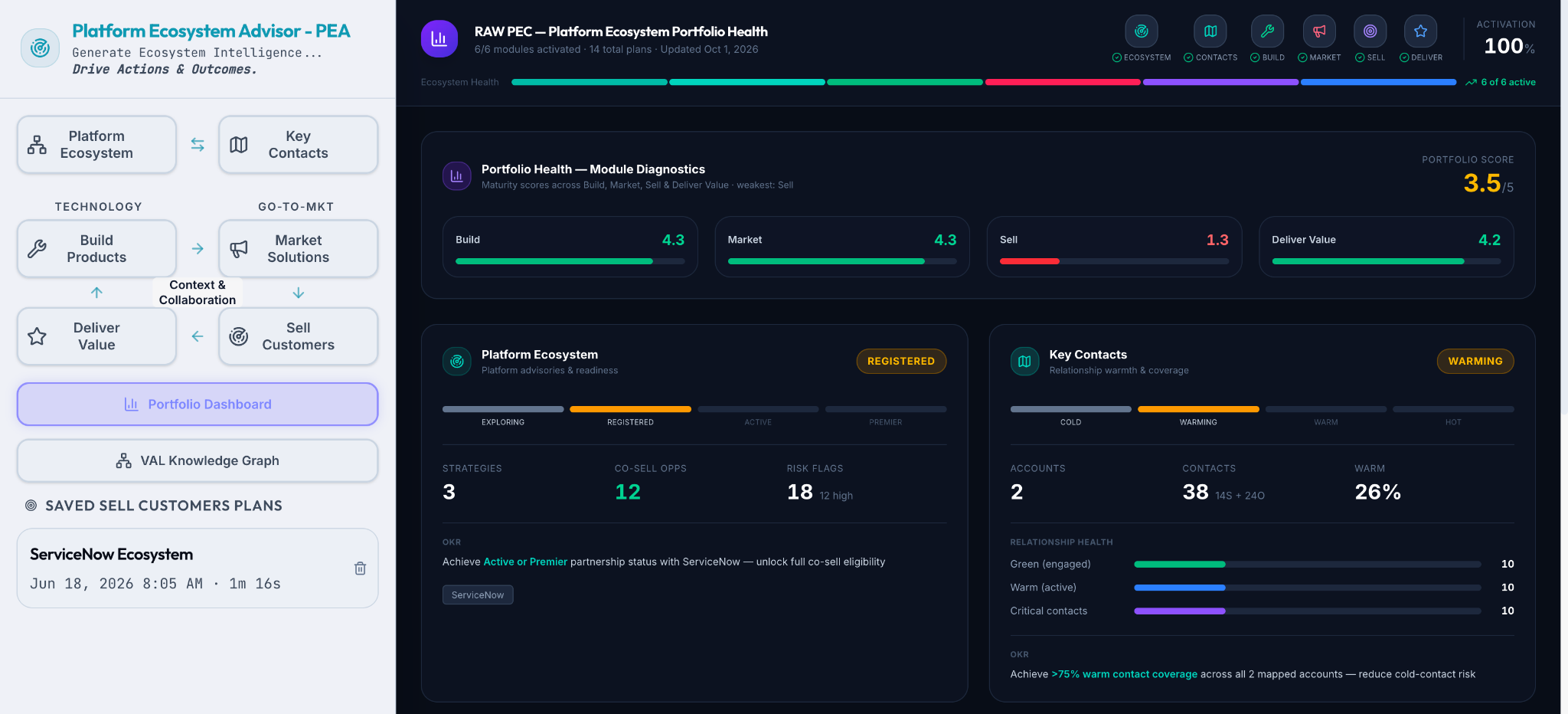Viewport: 1568px width, 714px height.
Task: Open the ServiceNow Ecosystem saved plan
Action: tap(198, 568)
